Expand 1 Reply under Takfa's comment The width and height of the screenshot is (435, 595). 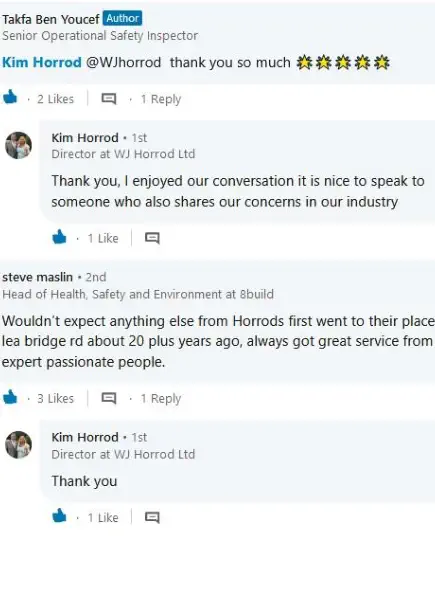(161, 99)
